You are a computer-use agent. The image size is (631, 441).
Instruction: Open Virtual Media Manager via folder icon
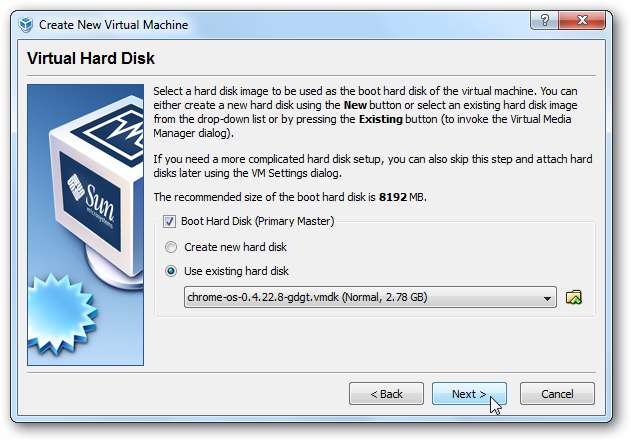(x=573, y=297)
